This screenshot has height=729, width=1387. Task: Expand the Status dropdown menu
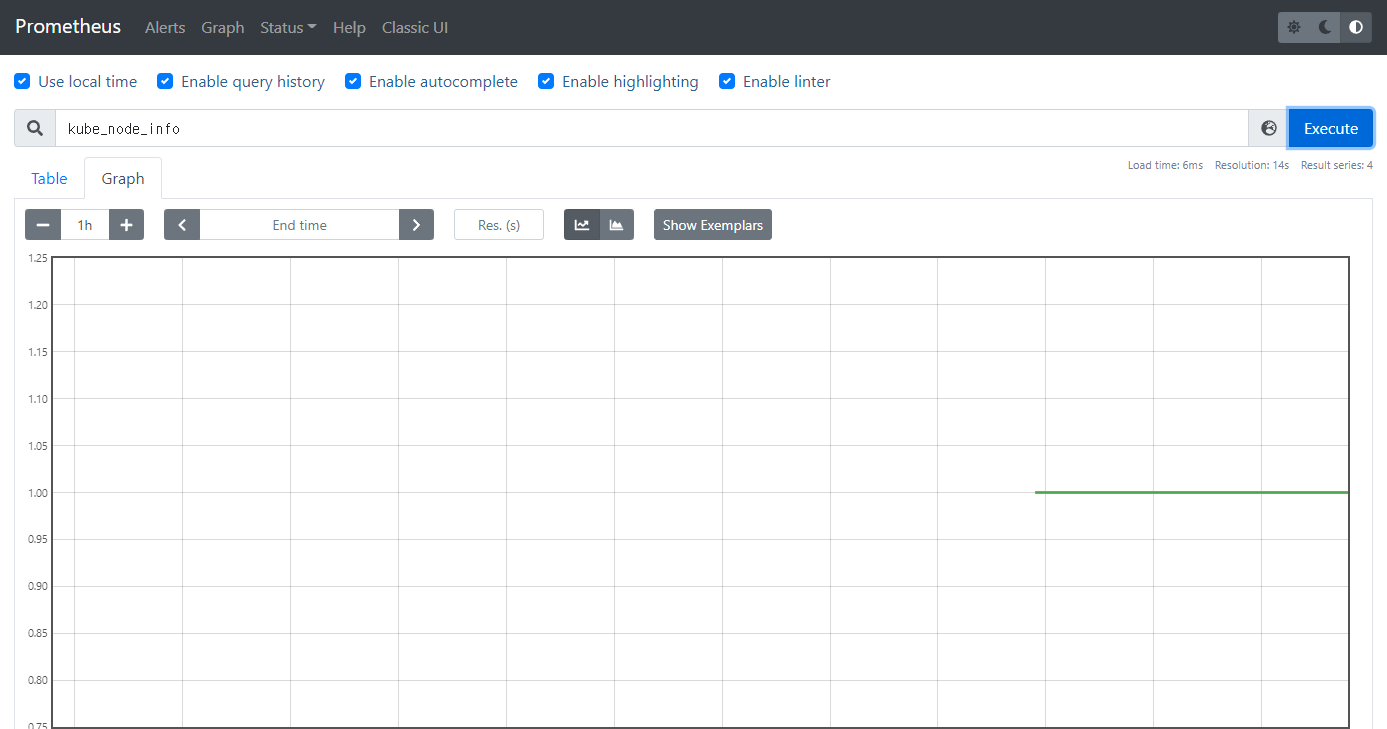pyautogui.click(x=288, y=27)
